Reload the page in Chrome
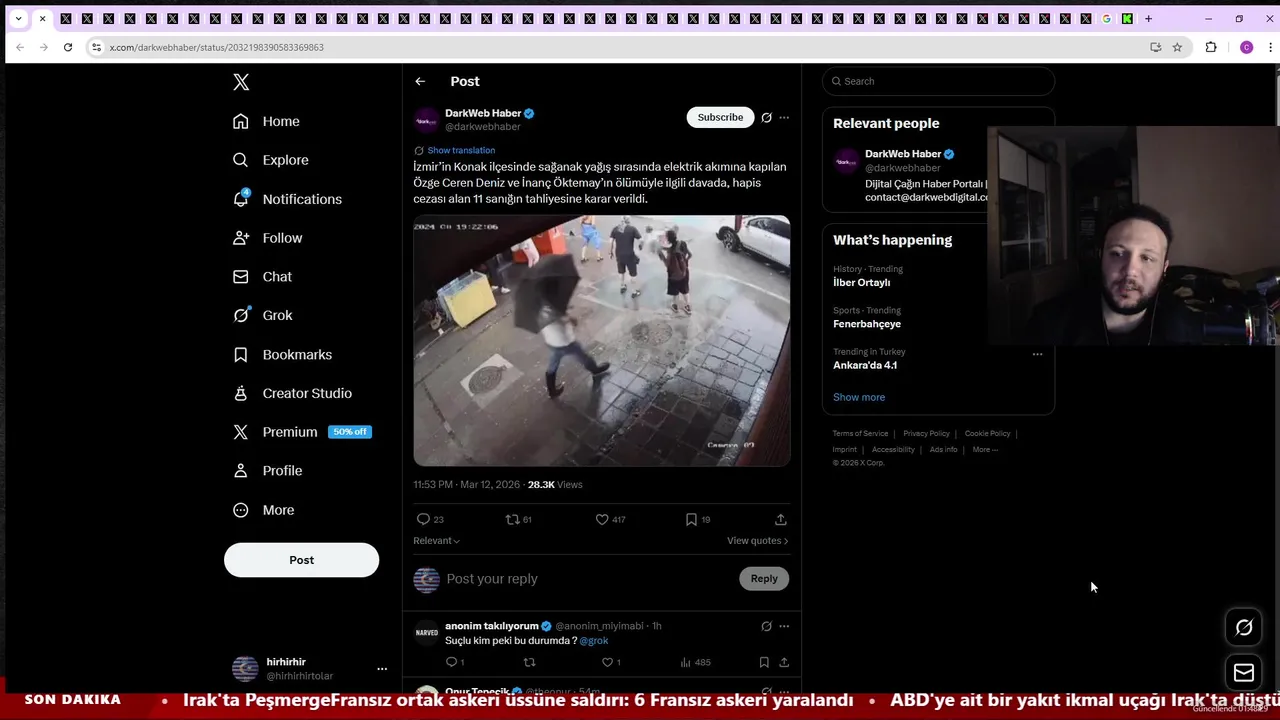This screenshot has width=1280, height=720. coord(68,47)
